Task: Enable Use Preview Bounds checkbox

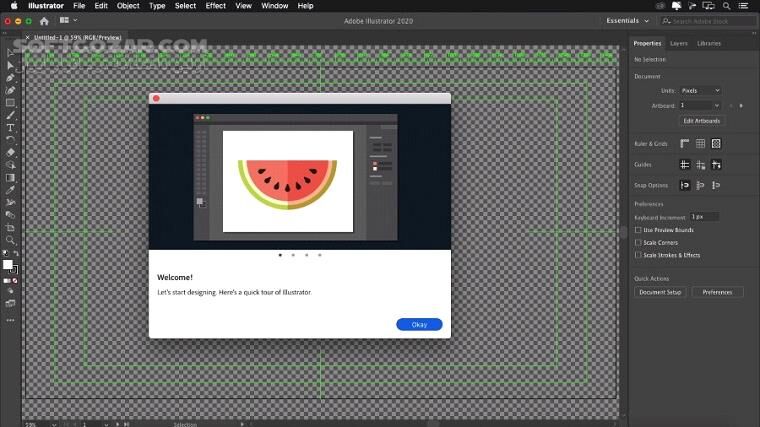Action: [x=638, y=230]
